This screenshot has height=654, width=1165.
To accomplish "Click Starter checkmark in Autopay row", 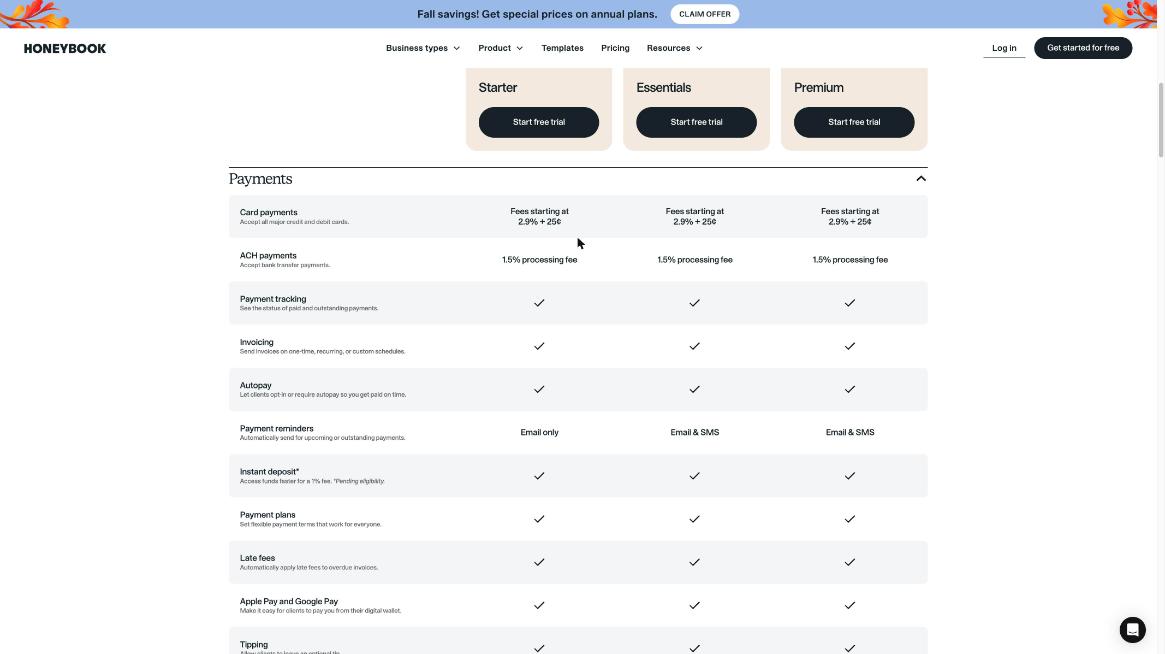I will click(539, 389).
